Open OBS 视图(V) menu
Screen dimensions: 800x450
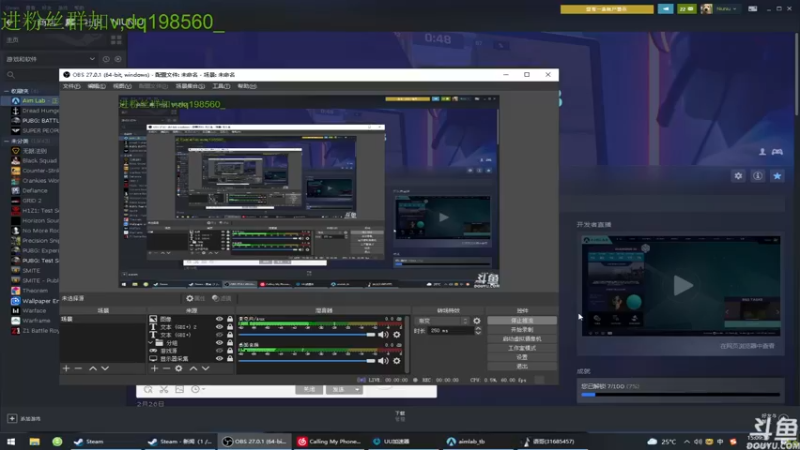click(x=122, y=86)
